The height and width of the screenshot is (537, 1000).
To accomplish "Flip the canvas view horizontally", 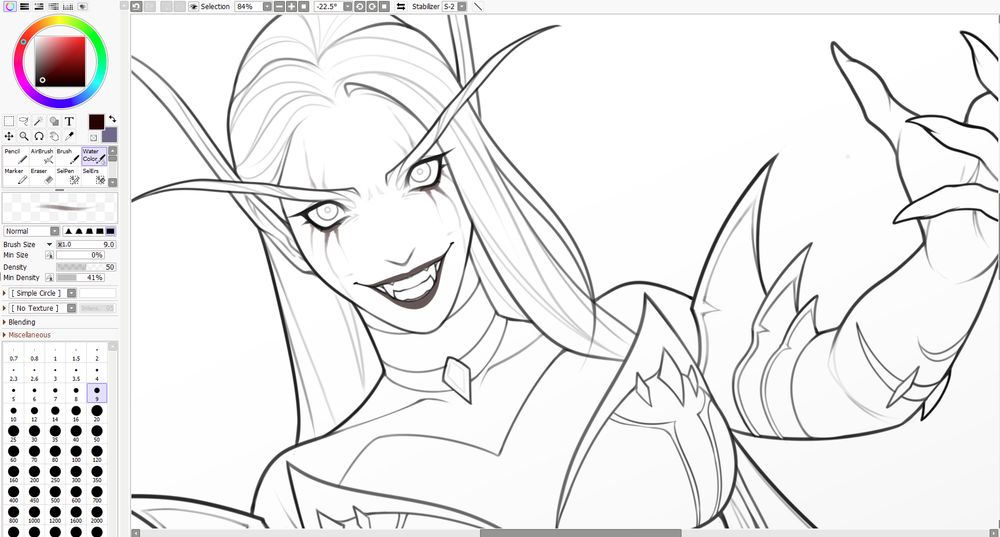I will point(401,6).
